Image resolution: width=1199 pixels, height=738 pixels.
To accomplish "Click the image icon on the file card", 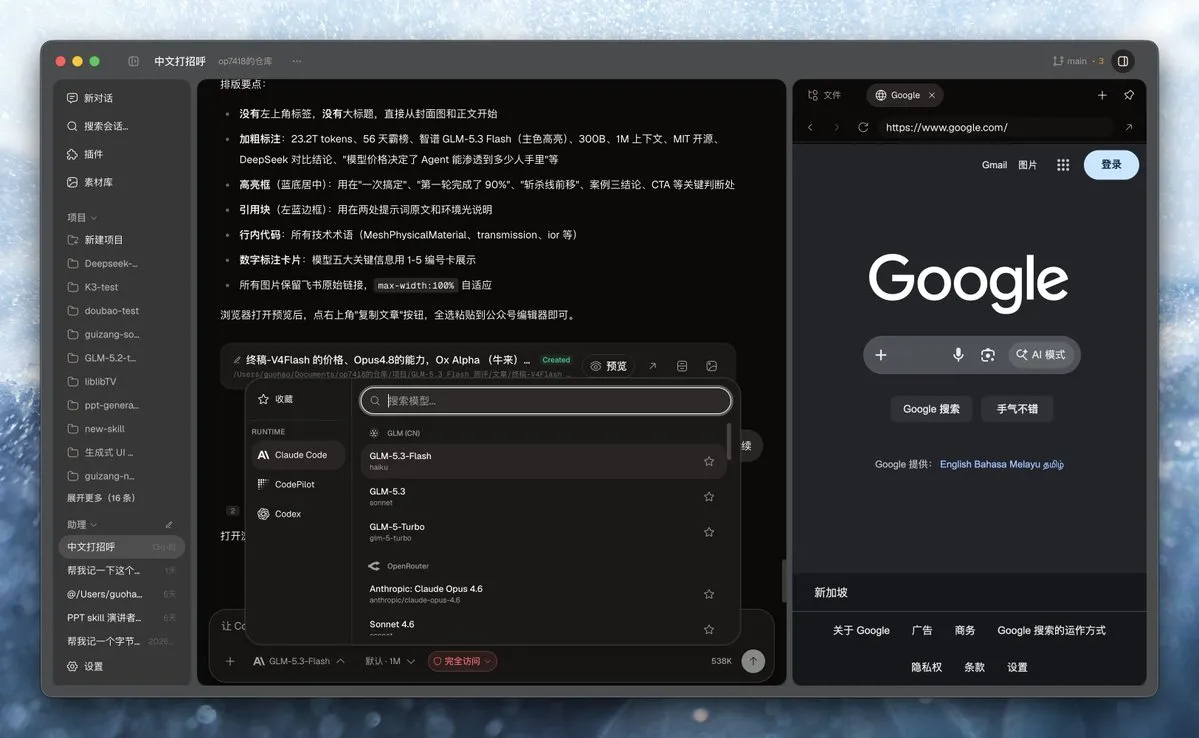I will click(712, 366).
